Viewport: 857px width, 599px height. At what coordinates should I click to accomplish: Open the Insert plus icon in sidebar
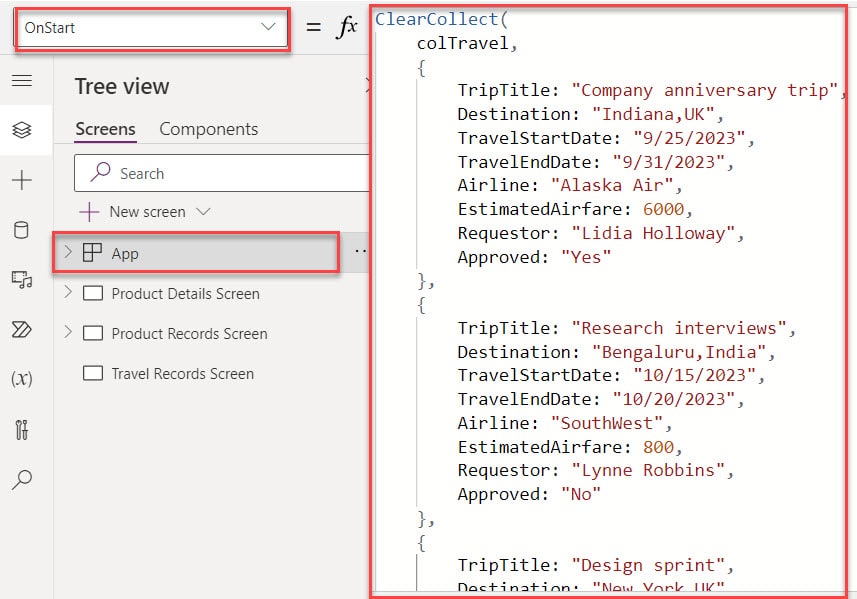(x=22, y=180)
